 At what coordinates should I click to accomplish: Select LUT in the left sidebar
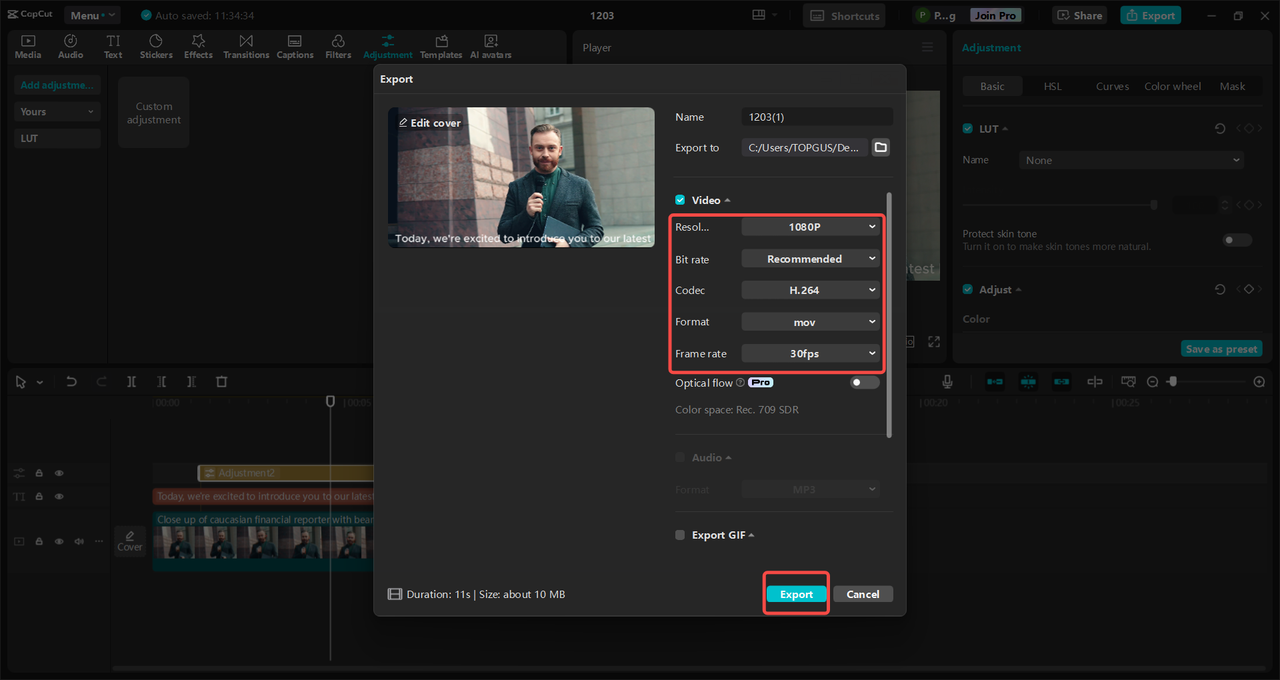57,138
